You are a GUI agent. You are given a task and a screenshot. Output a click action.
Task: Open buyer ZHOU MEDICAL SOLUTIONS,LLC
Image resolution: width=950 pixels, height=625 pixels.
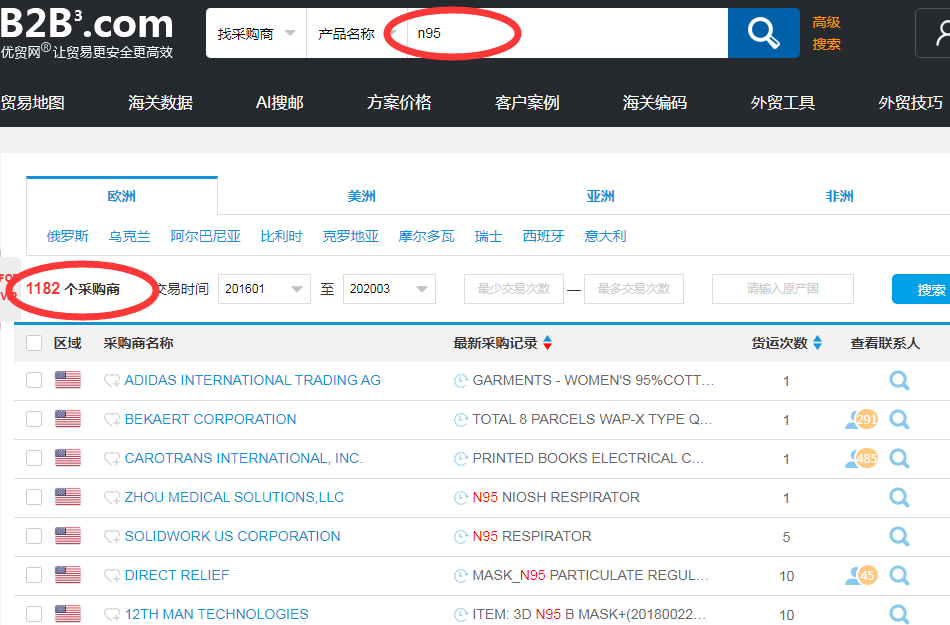(234, 497)
